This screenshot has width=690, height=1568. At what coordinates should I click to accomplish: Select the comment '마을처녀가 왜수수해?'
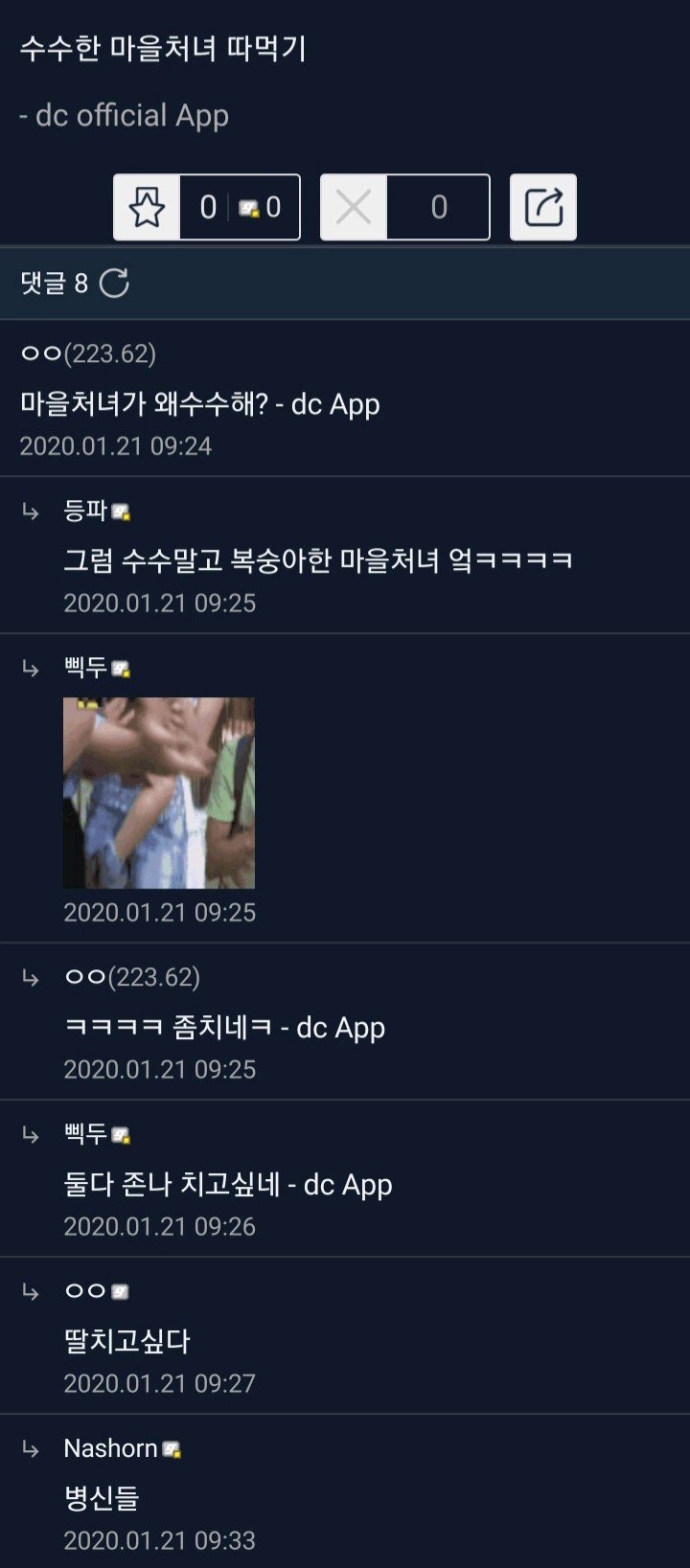click(x=144, y=403)
